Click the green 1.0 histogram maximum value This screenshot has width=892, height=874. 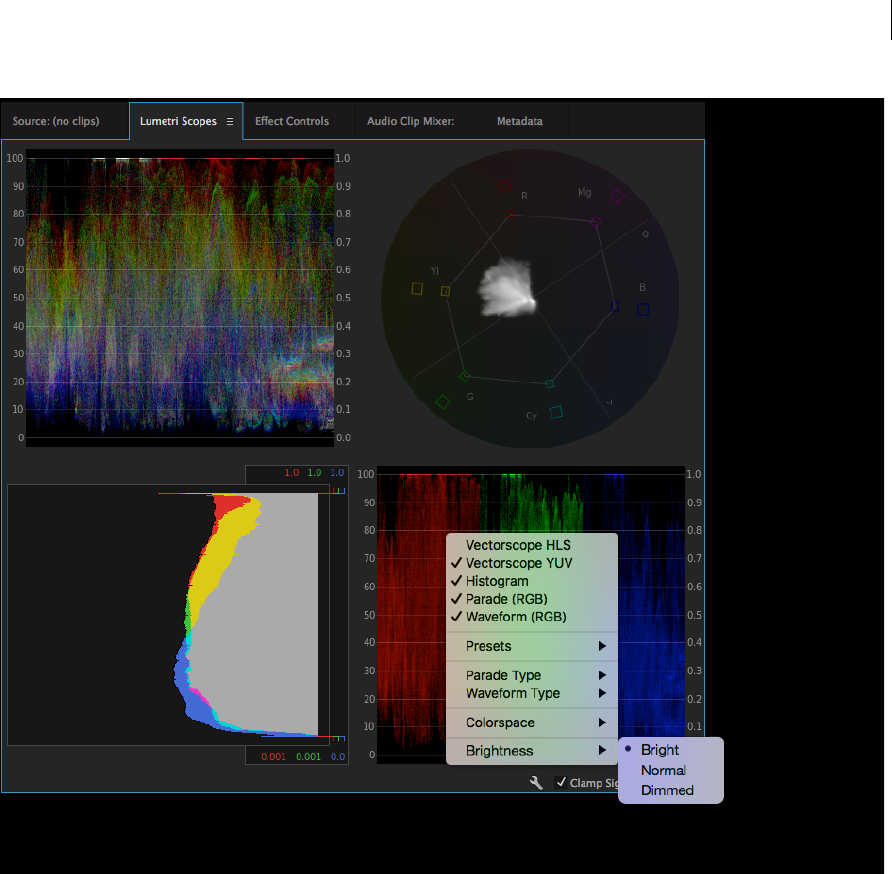(x=314, y=473)
